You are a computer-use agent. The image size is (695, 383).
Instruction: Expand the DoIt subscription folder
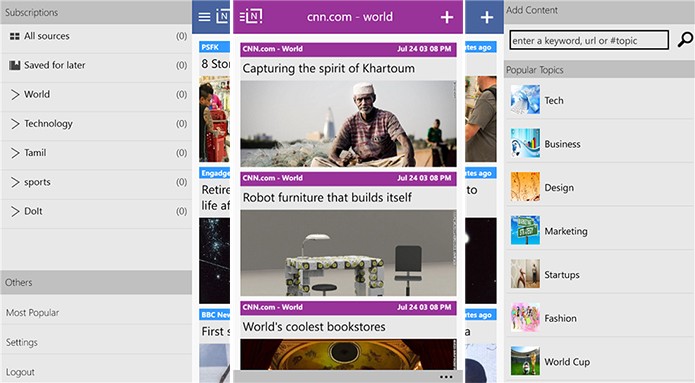click(15, 211)
